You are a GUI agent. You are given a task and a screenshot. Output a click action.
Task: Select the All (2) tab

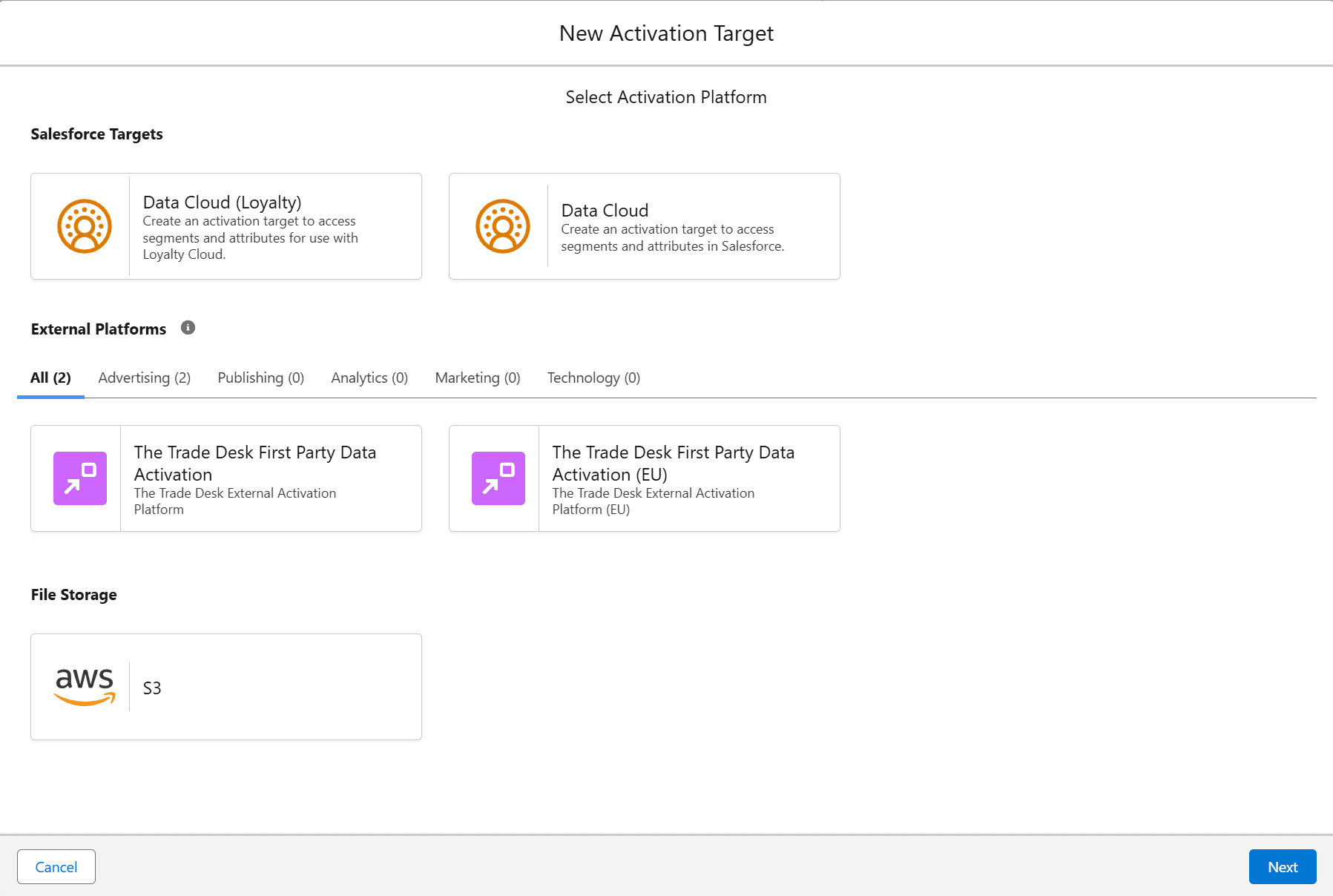pyautogui.click(x=50, y=378)
